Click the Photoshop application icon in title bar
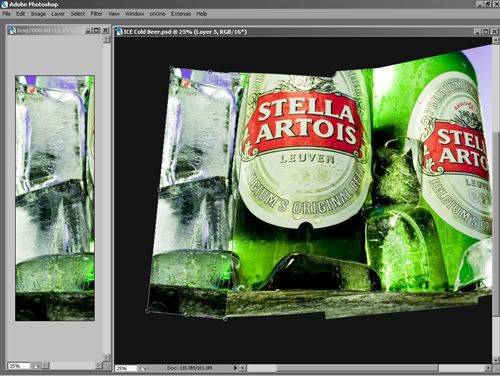This screenshot has width=500, height=376. [x=4, y=4]
